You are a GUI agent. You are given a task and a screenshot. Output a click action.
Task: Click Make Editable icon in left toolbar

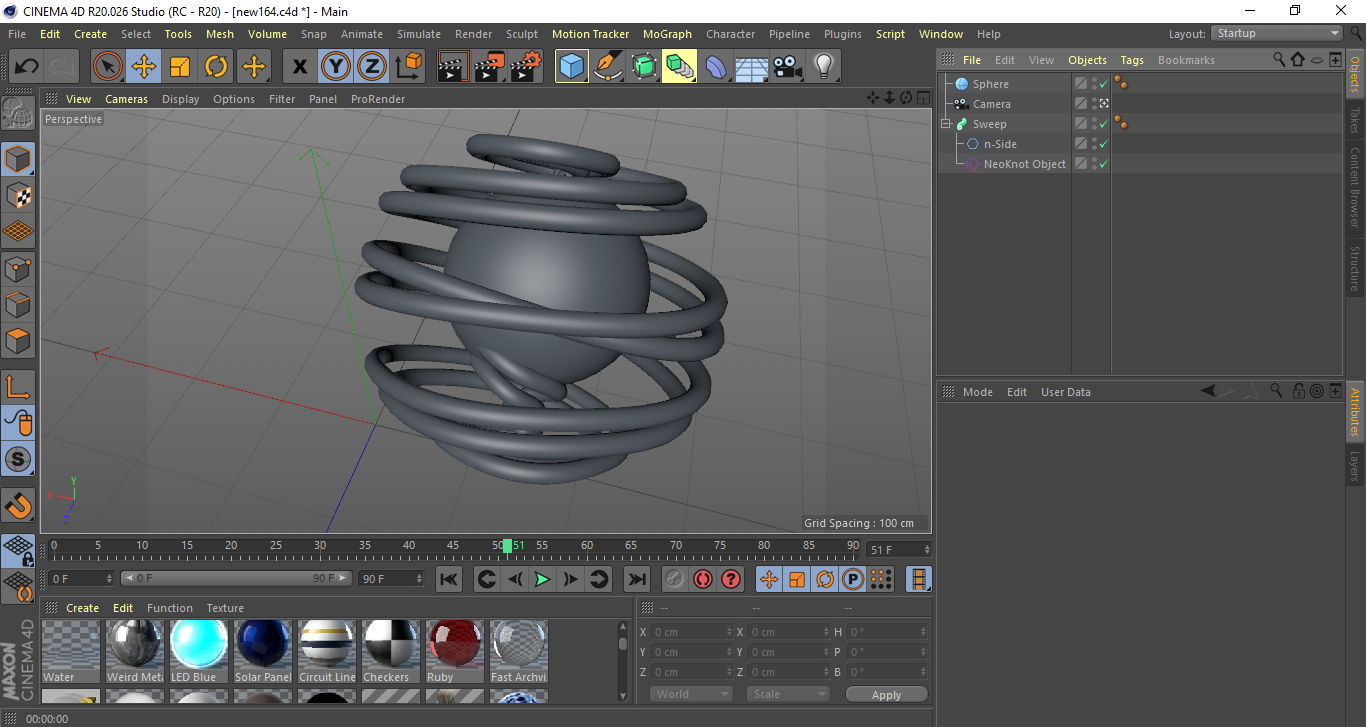tap(18, 113)
